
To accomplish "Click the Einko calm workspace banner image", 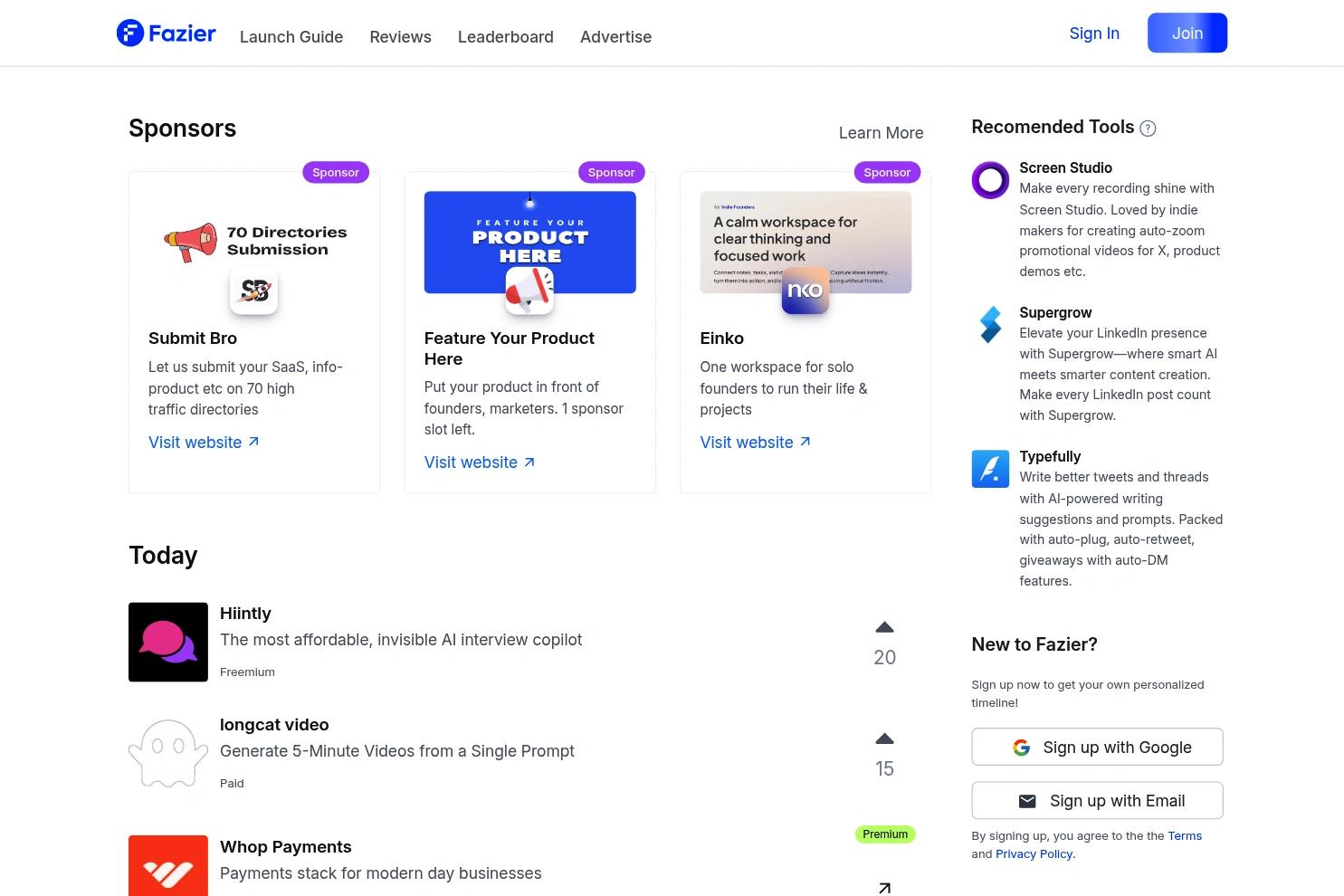I will tap(805, 242).
